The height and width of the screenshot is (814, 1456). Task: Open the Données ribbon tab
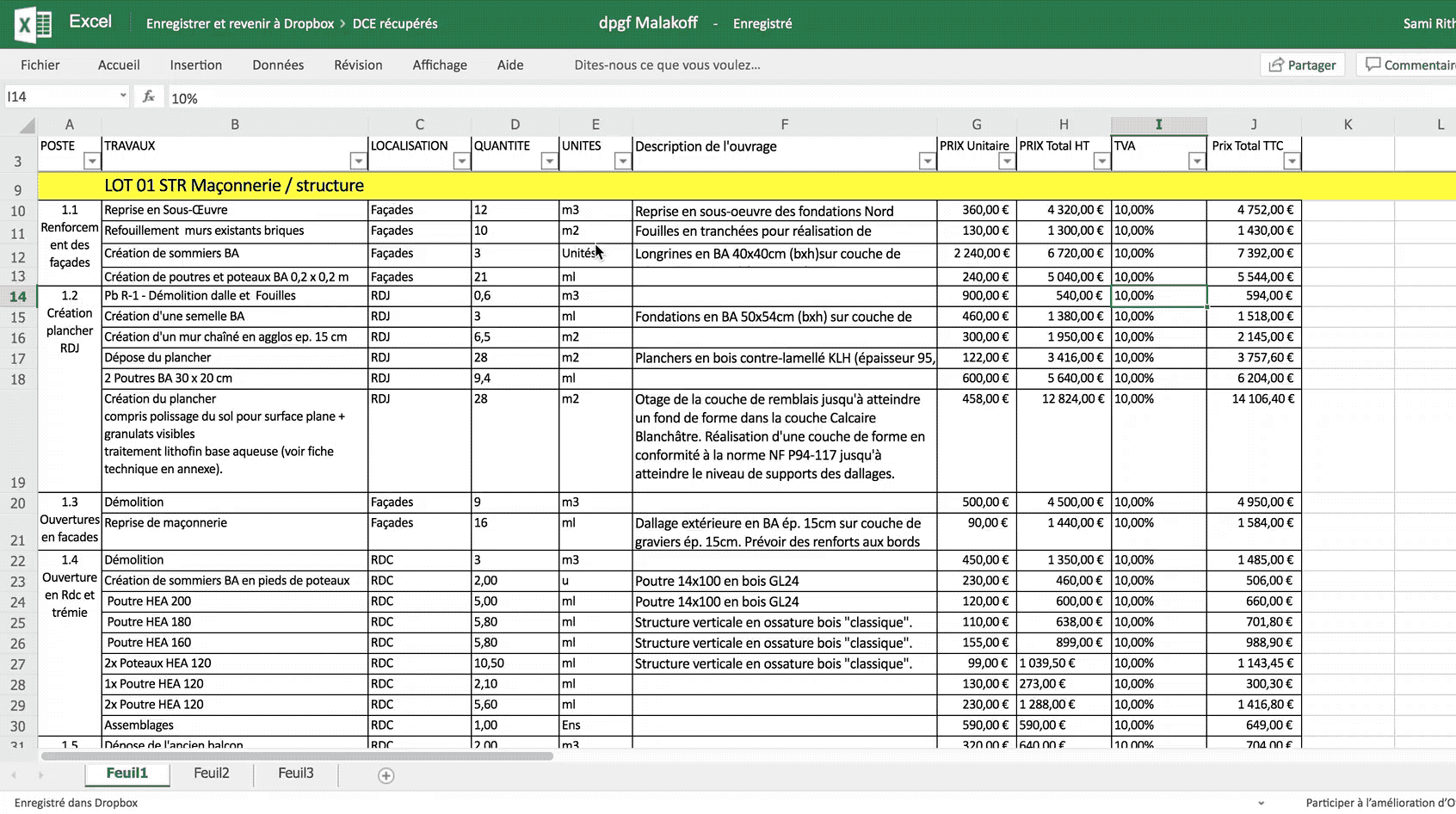click(x=278, y=65)
